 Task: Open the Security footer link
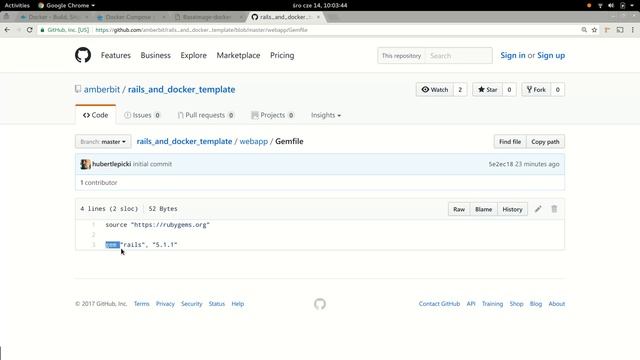[x=192, y=304]
